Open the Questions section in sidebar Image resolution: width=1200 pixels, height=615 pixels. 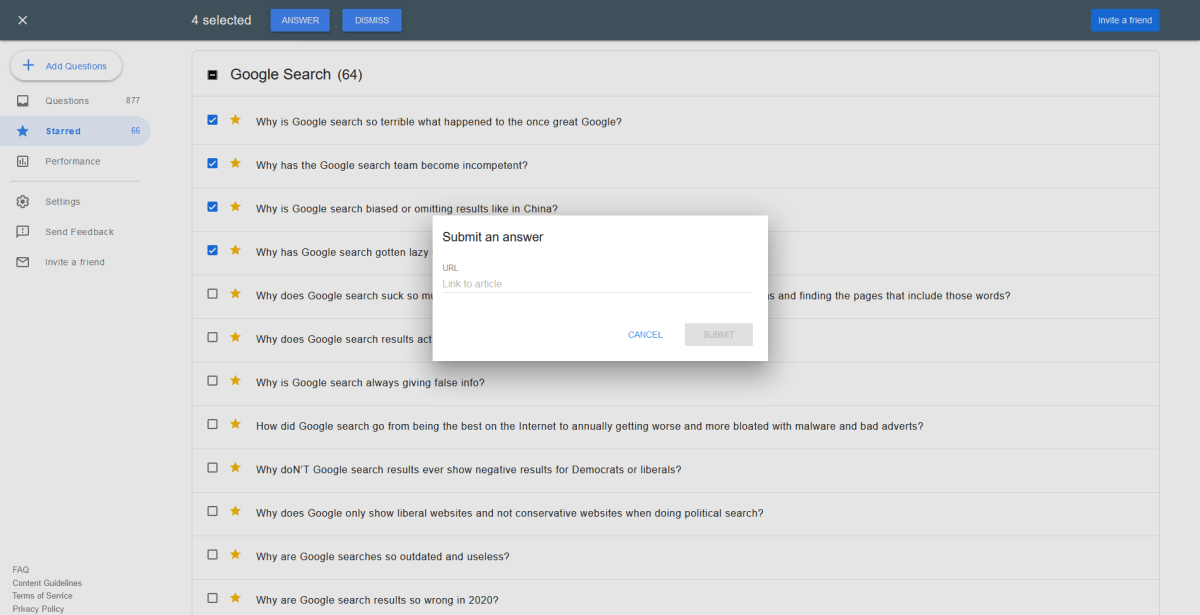[75, 101]
